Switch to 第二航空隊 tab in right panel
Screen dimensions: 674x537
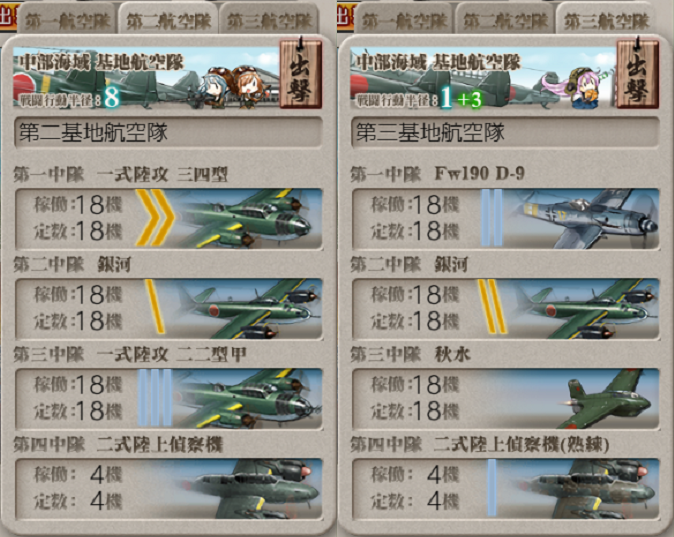pos(505,19)
